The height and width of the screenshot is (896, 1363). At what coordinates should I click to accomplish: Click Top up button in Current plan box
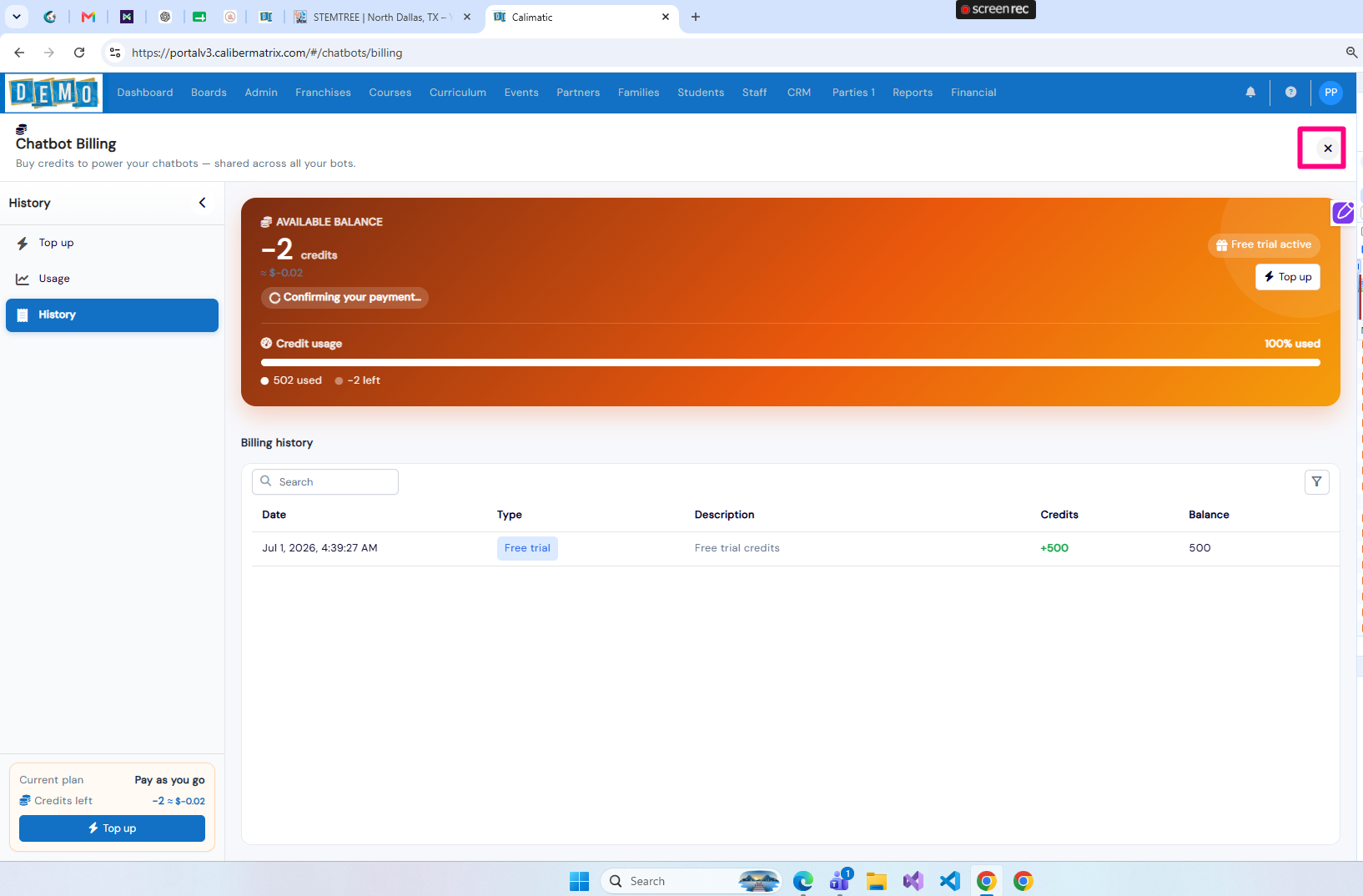pyautogui.click(x=112, y=828)
